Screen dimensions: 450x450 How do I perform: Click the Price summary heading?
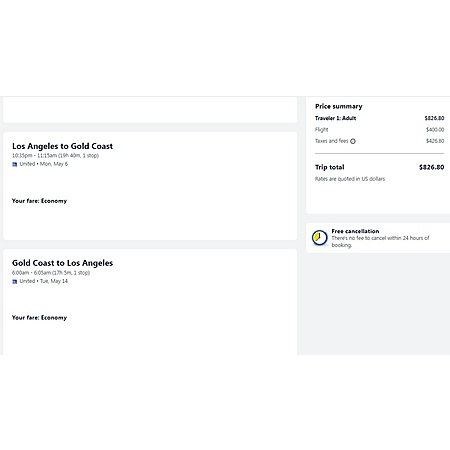(339, 106)
